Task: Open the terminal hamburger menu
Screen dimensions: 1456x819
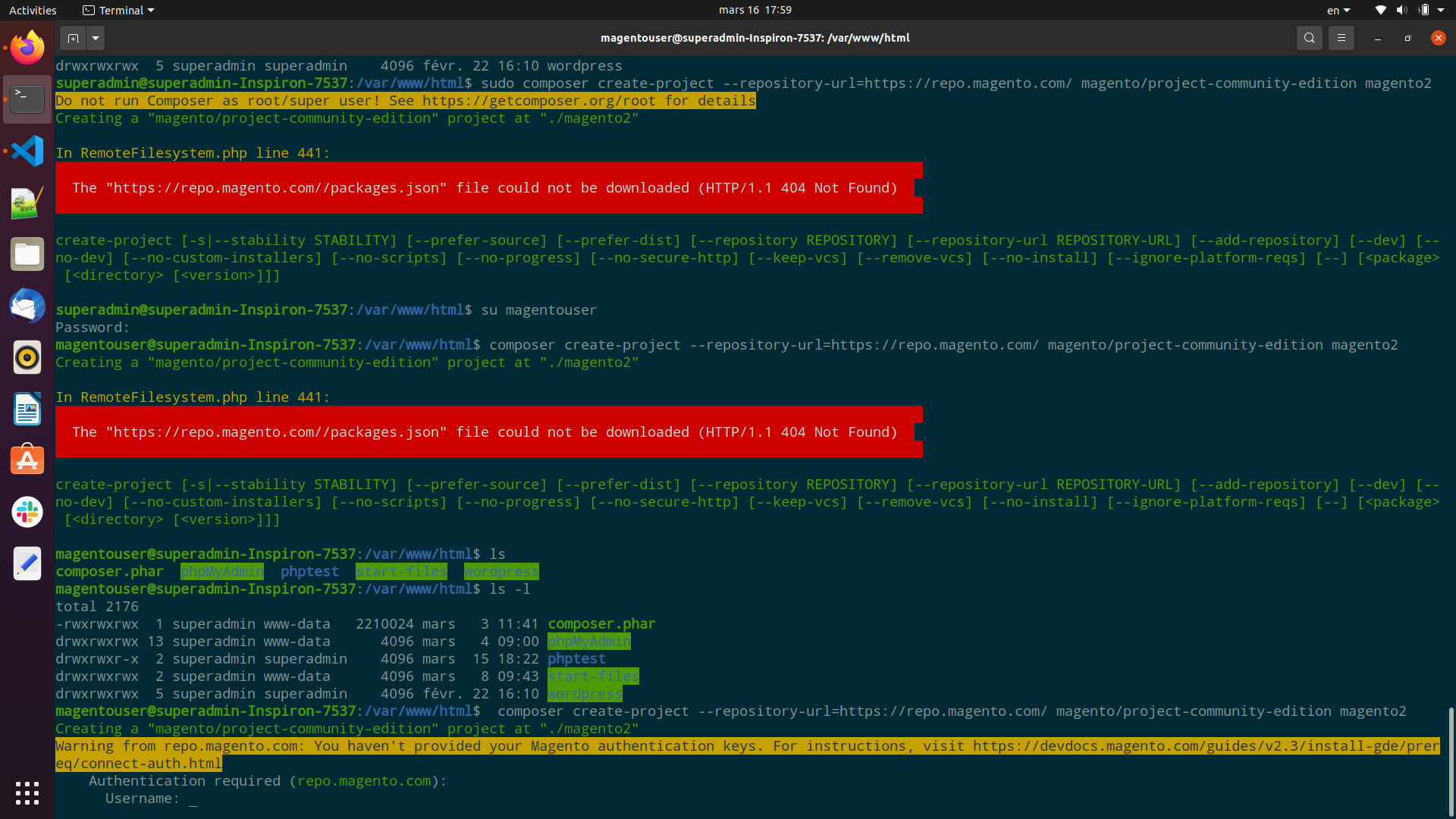Action: 1341,38
